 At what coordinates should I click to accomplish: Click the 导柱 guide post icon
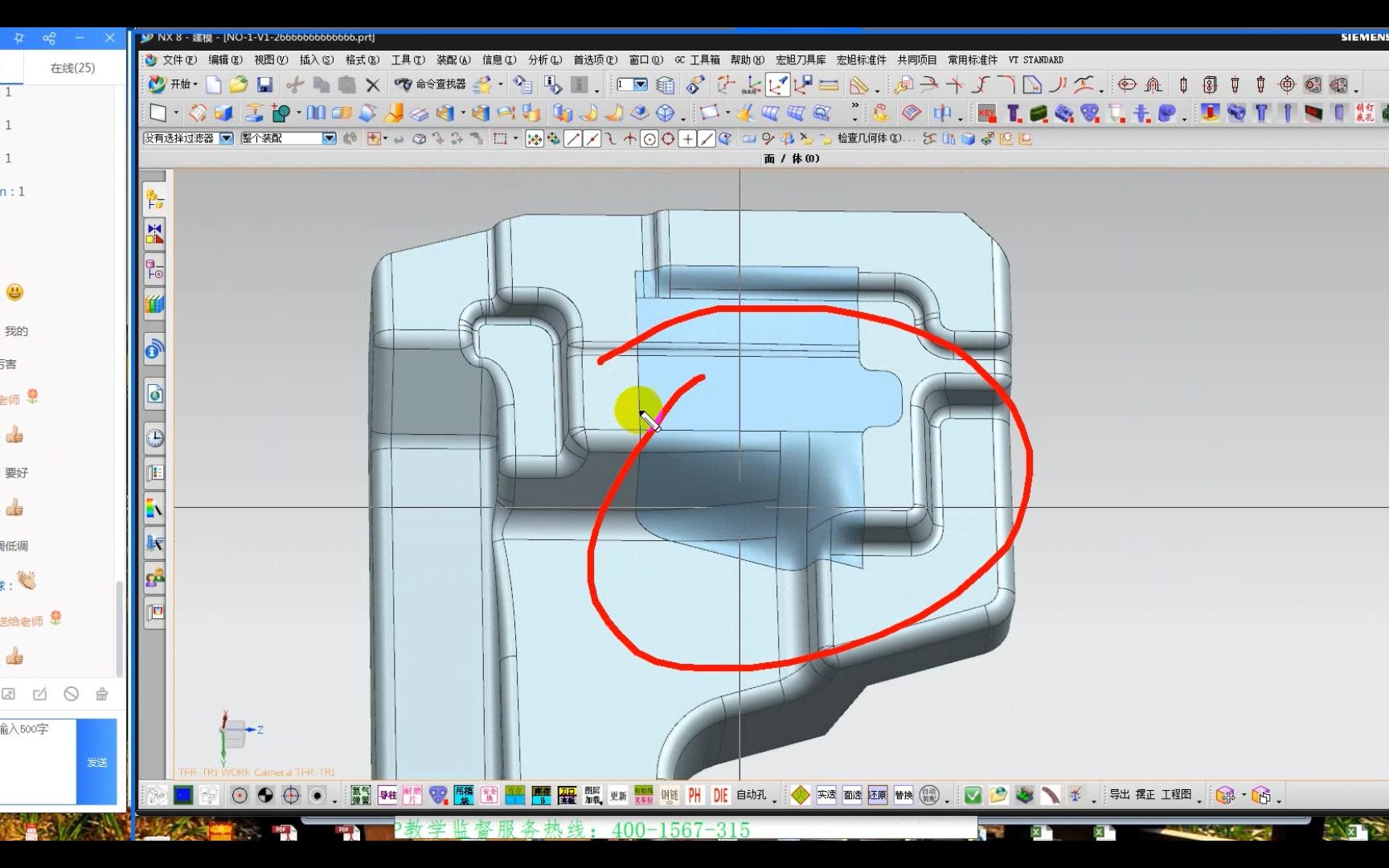tap(388, 795)
